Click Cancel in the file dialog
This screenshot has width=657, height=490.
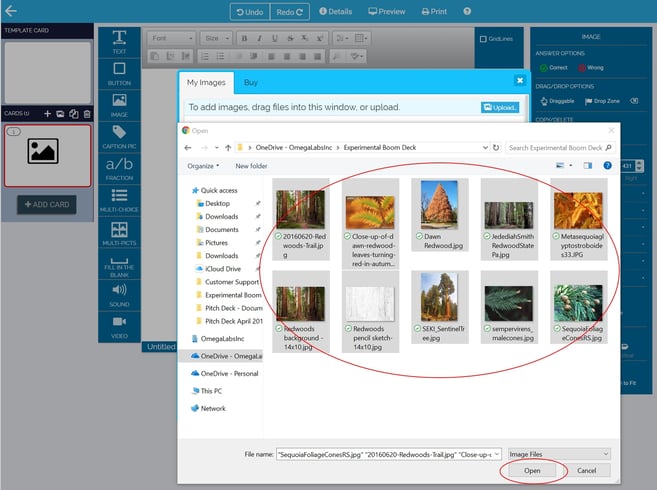click(586, 471)
